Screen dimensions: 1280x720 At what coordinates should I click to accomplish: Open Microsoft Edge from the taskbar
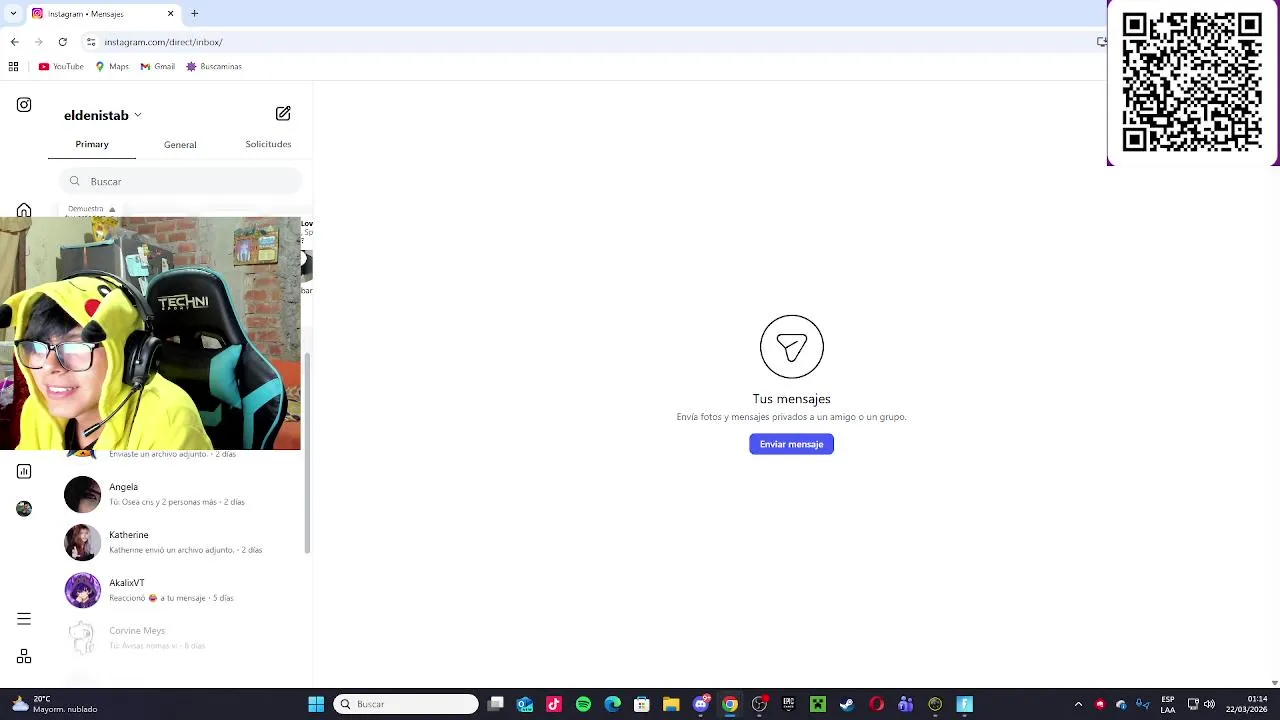613,704
